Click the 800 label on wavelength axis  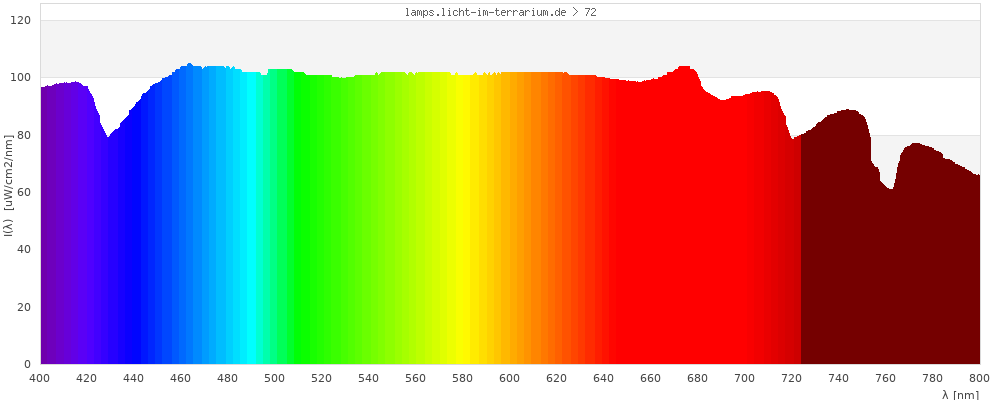click(979, 378)
